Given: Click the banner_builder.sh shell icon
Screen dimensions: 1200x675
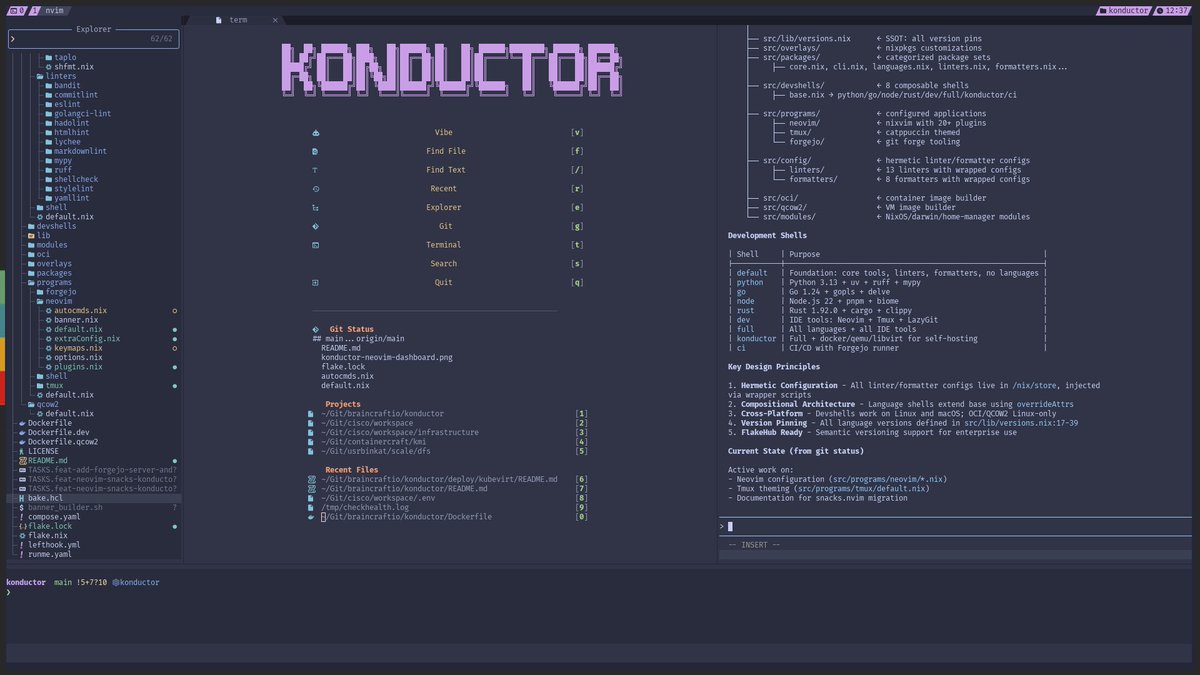Looking at the screenshot, I should (21, 507).
